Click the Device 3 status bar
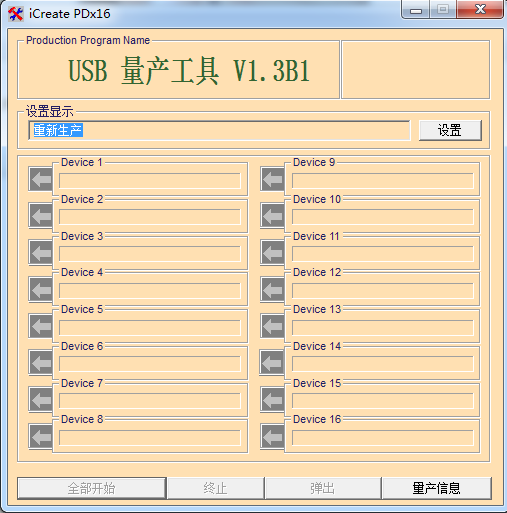This screenshot has width=507, height=513. pyautogui.click(x=150, y=254)
